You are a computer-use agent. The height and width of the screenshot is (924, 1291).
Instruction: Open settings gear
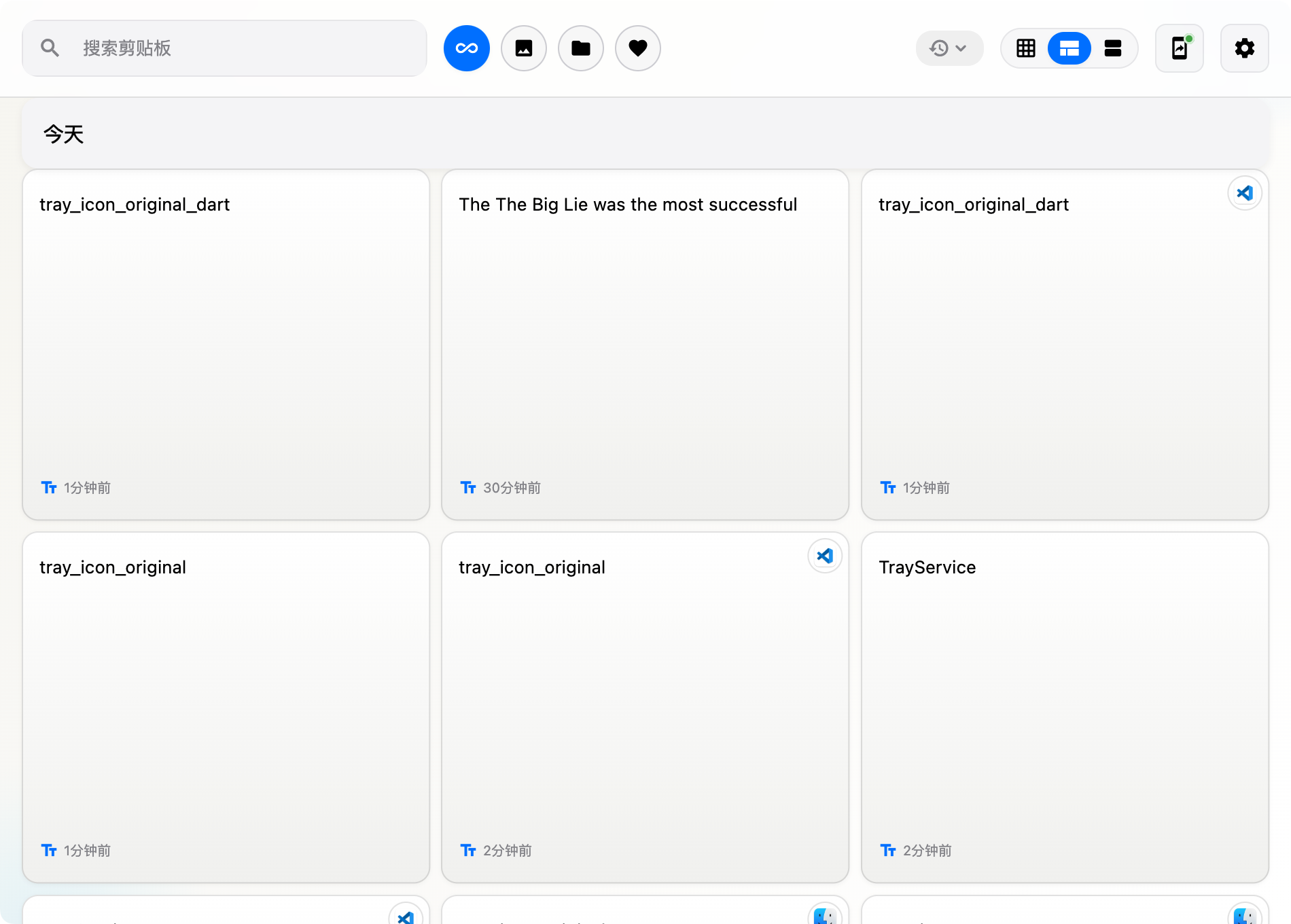1245,48
